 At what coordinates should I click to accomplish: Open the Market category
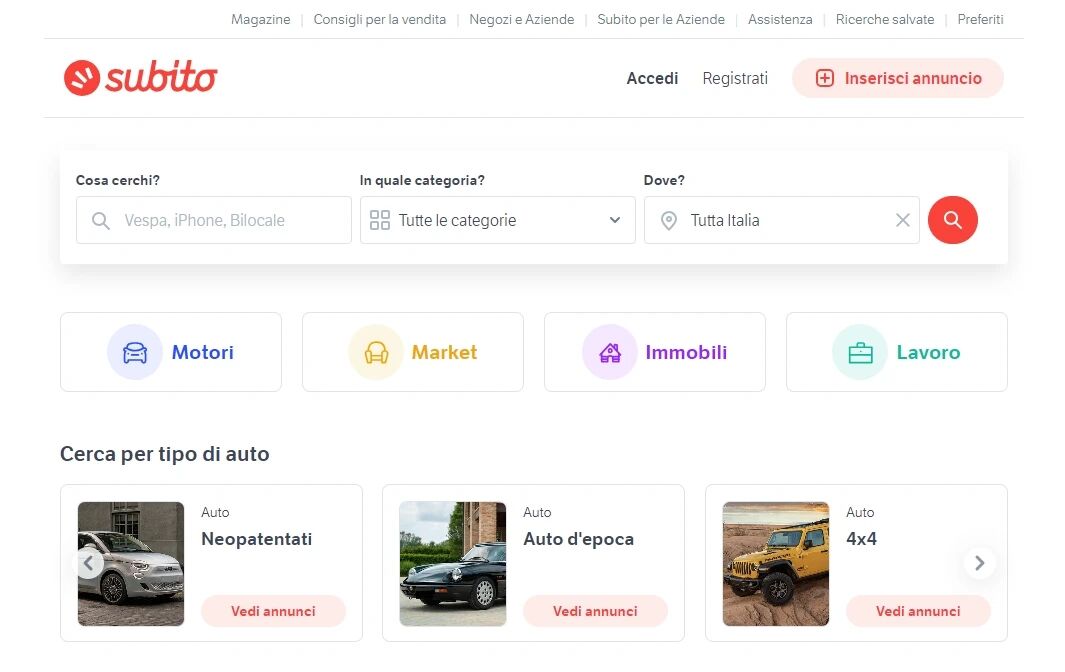coord(413,352)
